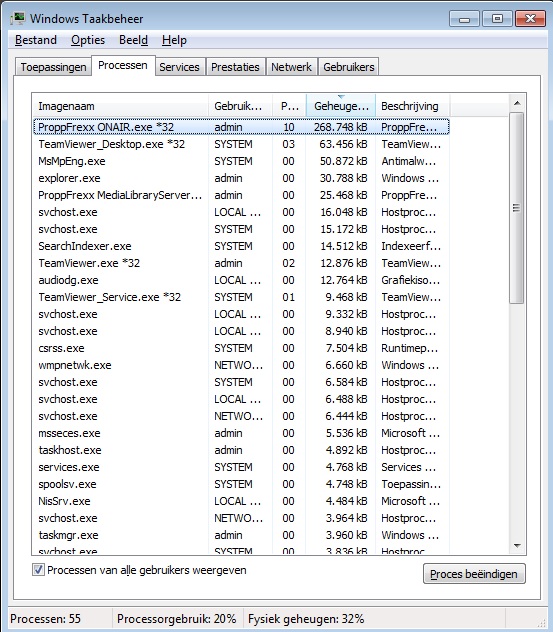This screenshot has width=553, height=632.
Task: Click the vertical scrollbar thumb
Action: [x=517, y=208]
